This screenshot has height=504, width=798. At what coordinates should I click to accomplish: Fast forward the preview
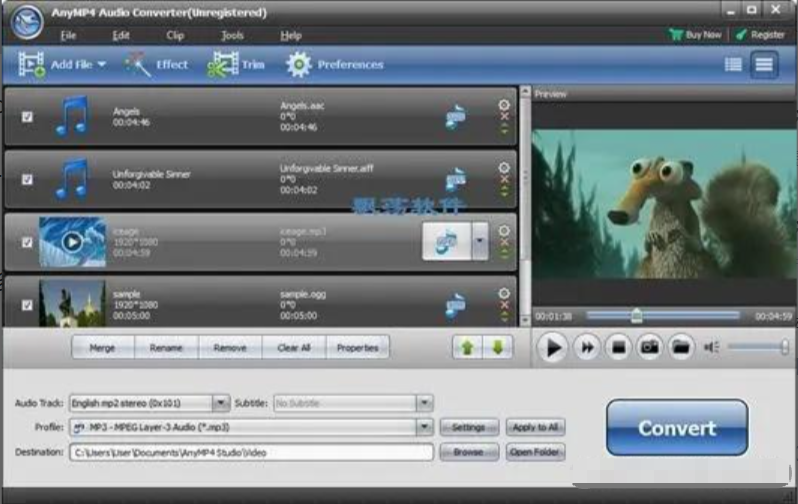[587, 348]
